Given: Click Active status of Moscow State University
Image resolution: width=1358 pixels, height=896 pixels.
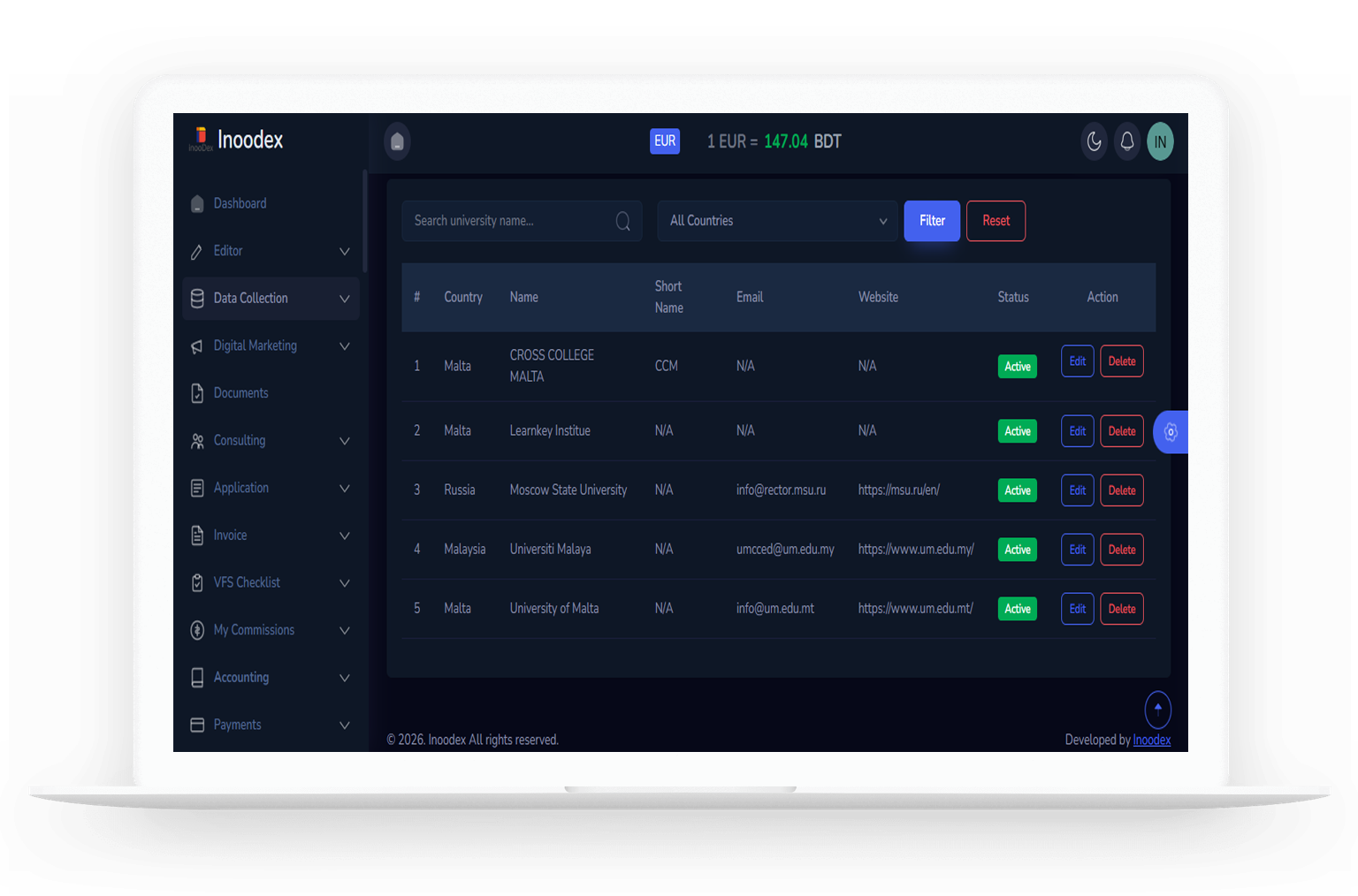Looking at the screenshot, I should (1018, 490).
